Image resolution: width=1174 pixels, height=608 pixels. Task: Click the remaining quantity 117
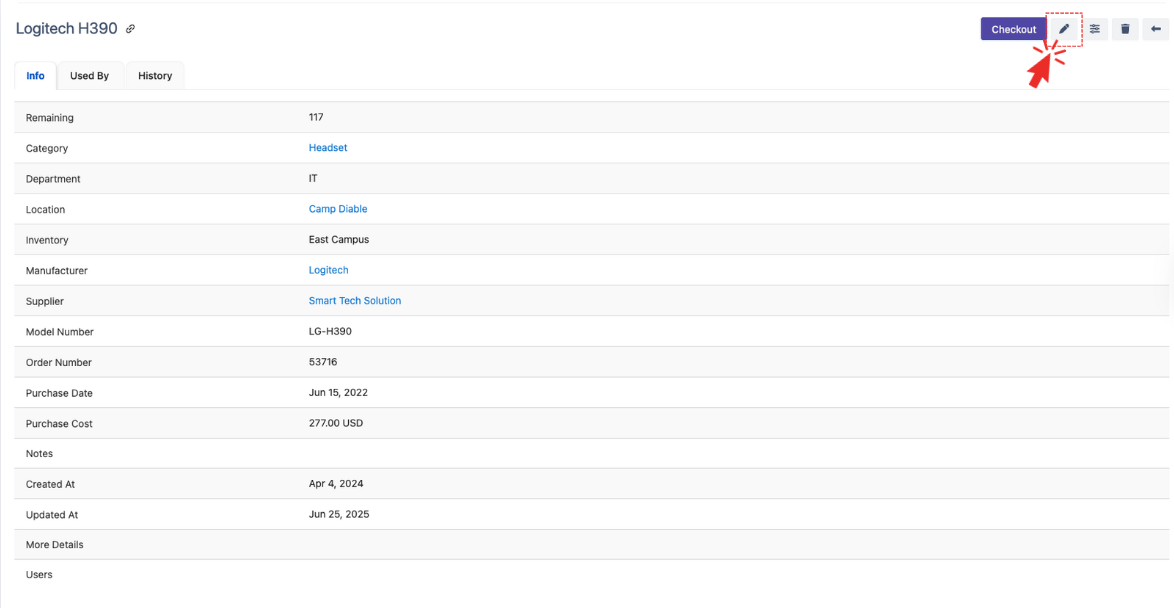(316, 118)
